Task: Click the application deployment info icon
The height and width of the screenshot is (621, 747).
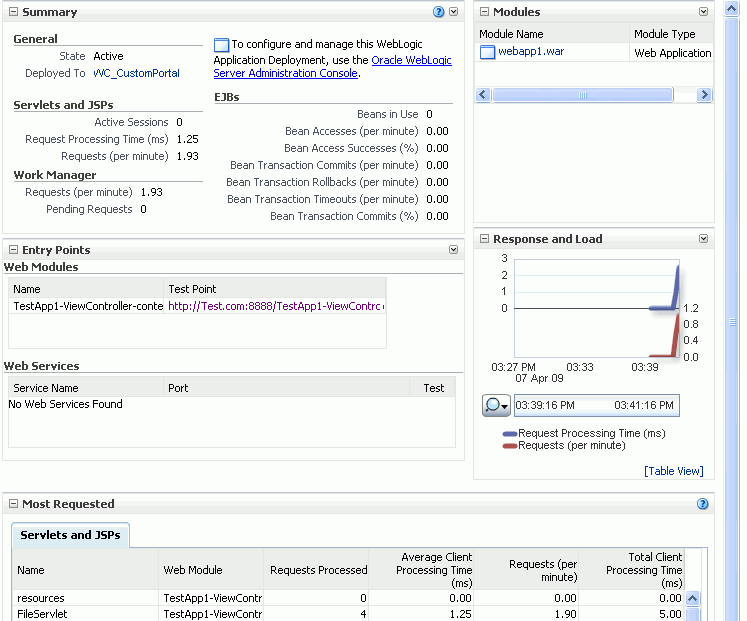Action: (221, 45)
